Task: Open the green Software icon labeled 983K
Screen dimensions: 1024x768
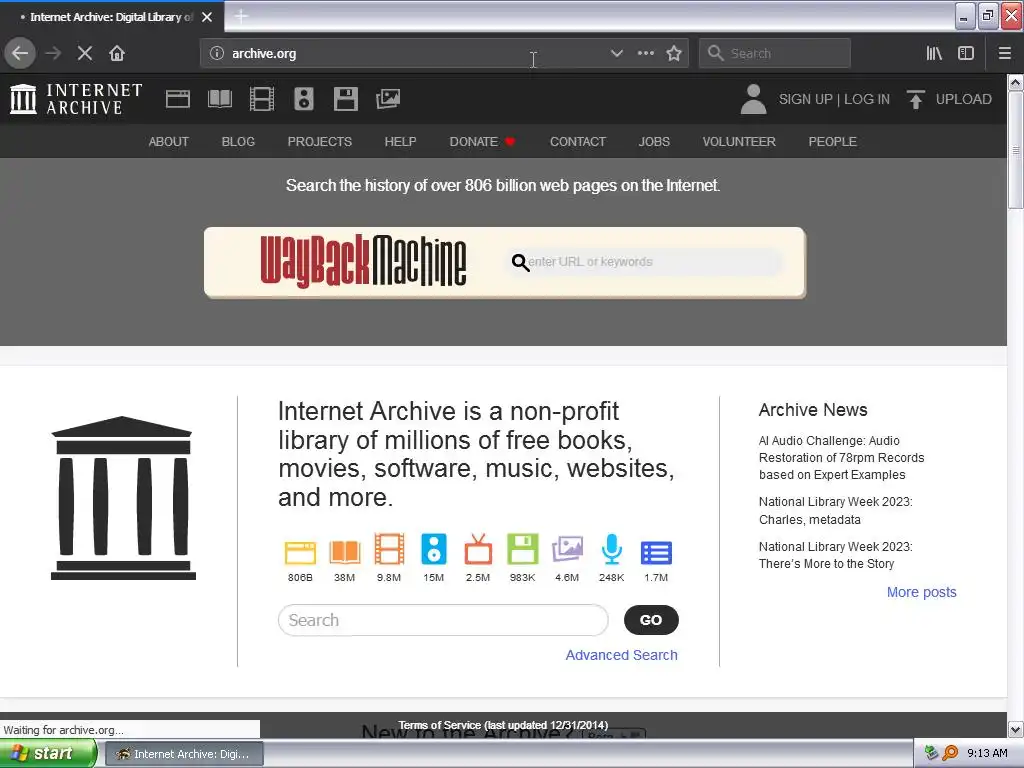Action: tap(522, 549)
